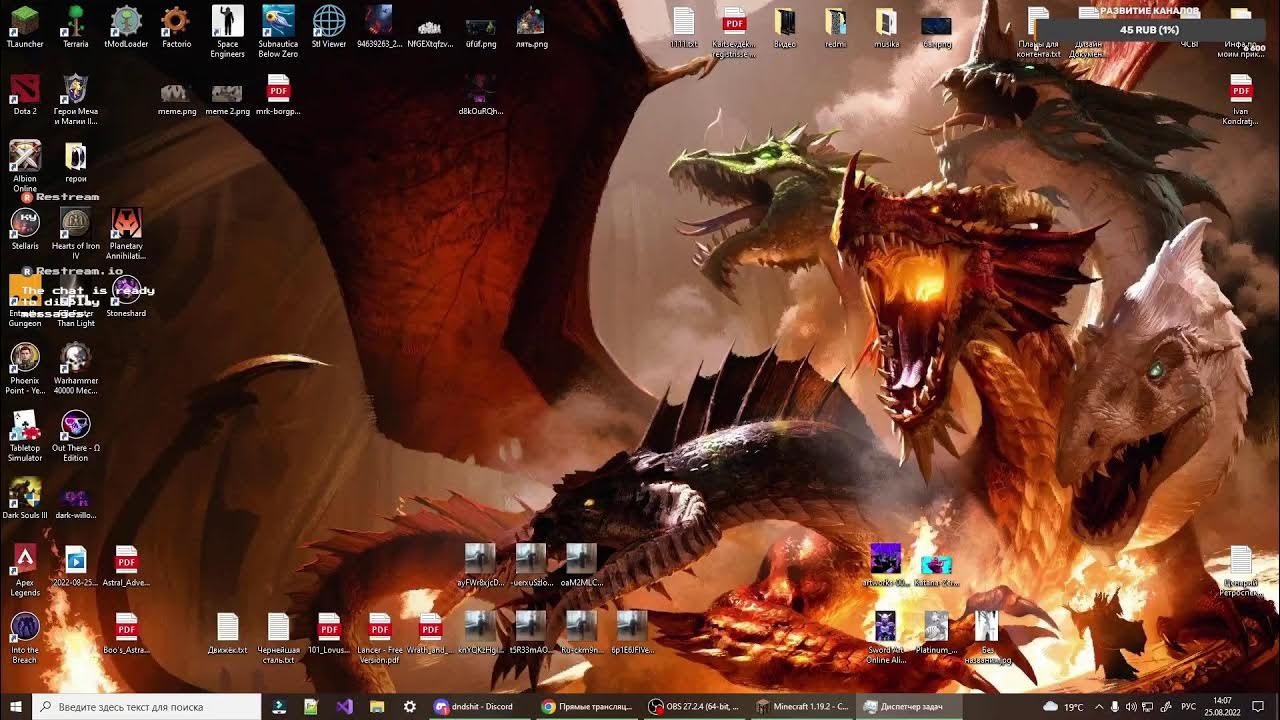This screenshot has width=1280, height=720.
Task: Select the Dark Souls III shortcut
Action: click(25, 498)
